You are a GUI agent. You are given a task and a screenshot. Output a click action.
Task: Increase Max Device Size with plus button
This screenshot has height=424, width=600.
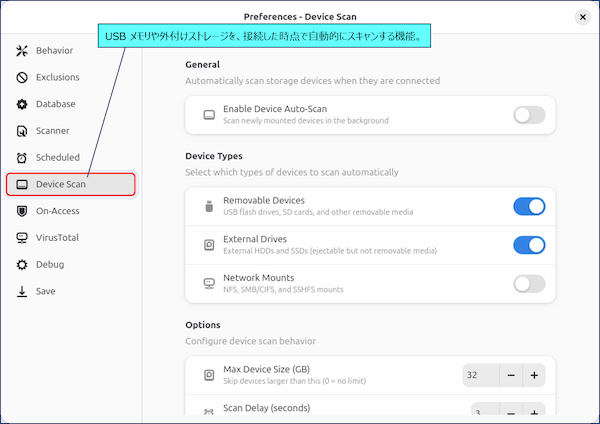pos(534,375)
